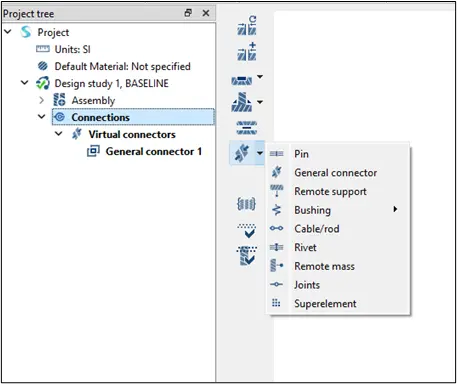Click the Assembly icon in tree
Viewport: 457px width, 384px height.
(x=60, y=100)
